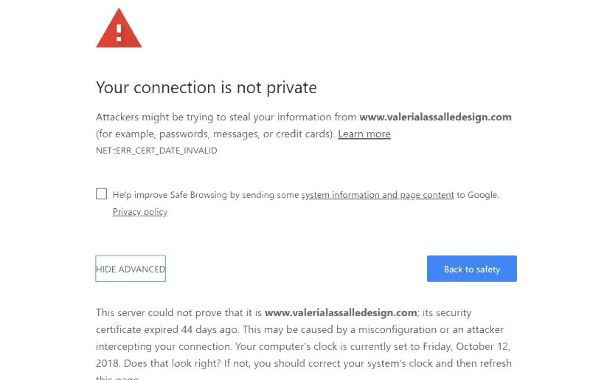Click the Attackers might be trying text

coord(161,117)
